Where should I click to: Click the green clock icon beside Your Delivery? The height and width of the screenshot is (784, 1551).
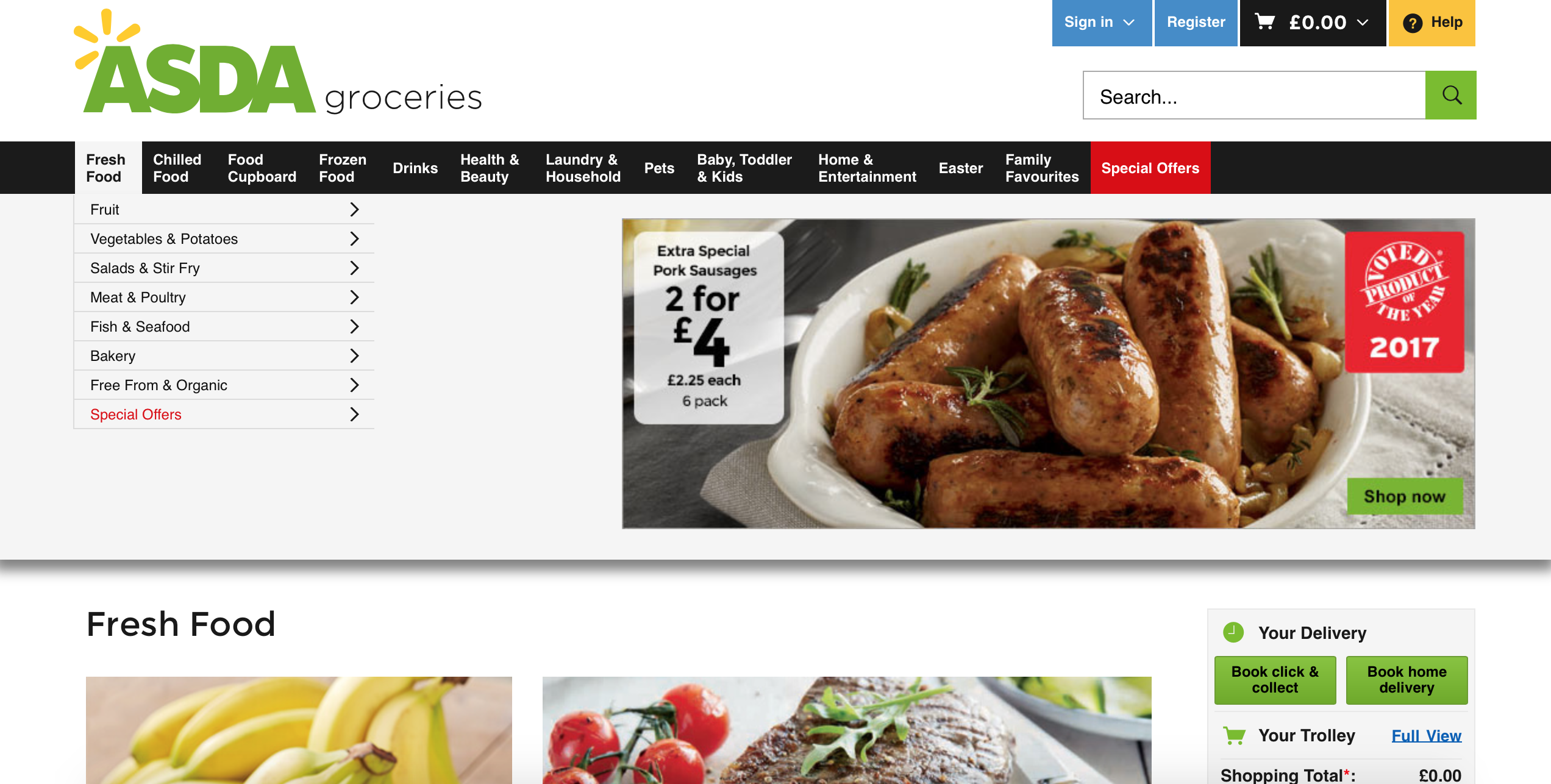click(1233, 632)
